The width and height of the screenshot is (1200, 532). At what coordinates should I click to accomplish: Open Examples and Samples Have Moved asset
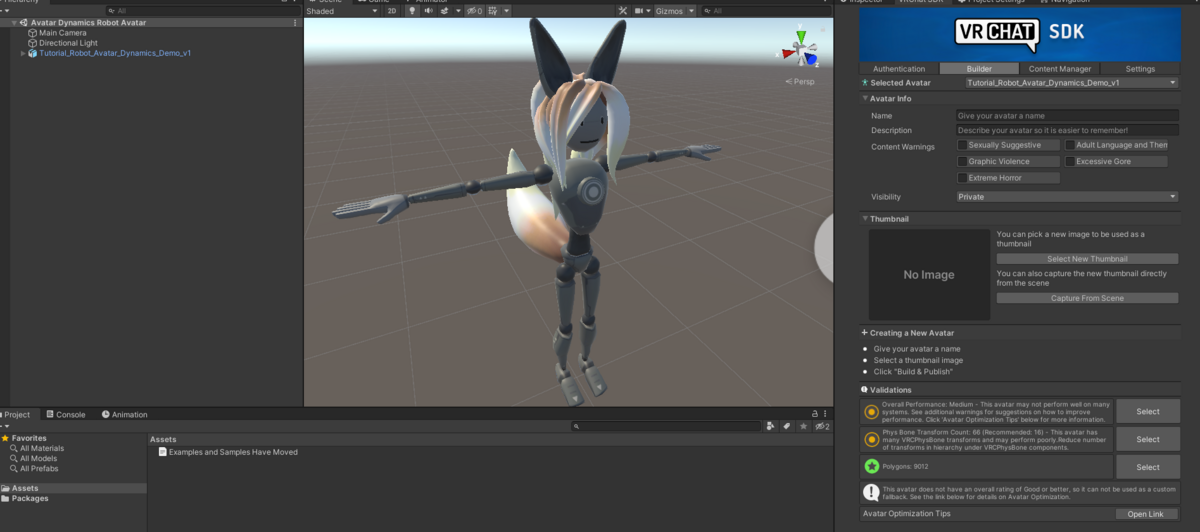tap(228, 452)
